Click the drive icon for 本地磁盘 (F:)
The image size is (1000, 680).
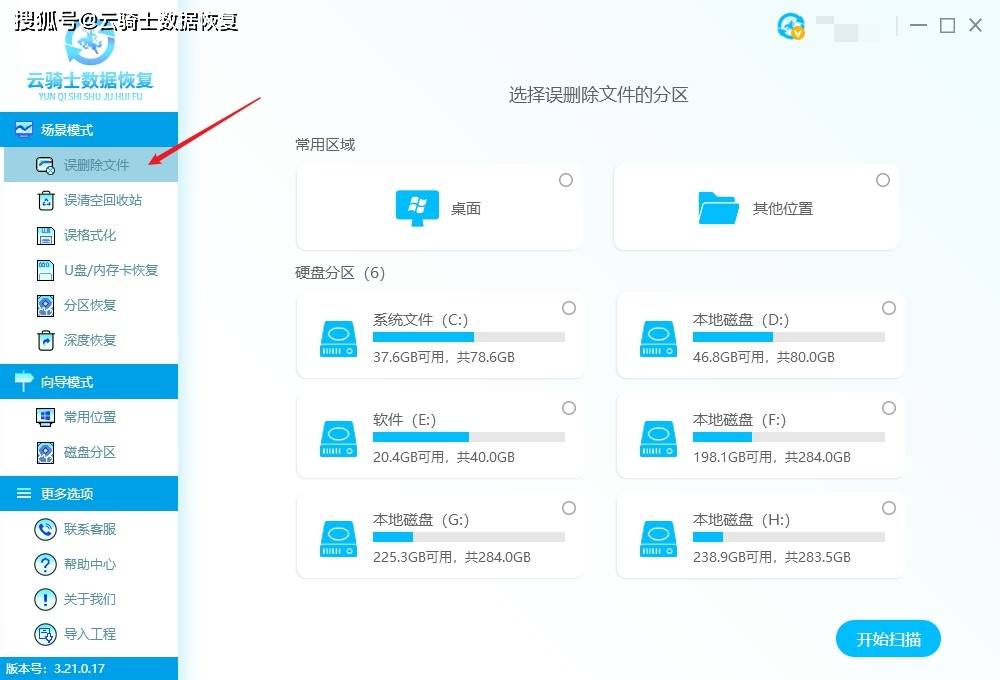pyautogui.click(x=659, y=439)
